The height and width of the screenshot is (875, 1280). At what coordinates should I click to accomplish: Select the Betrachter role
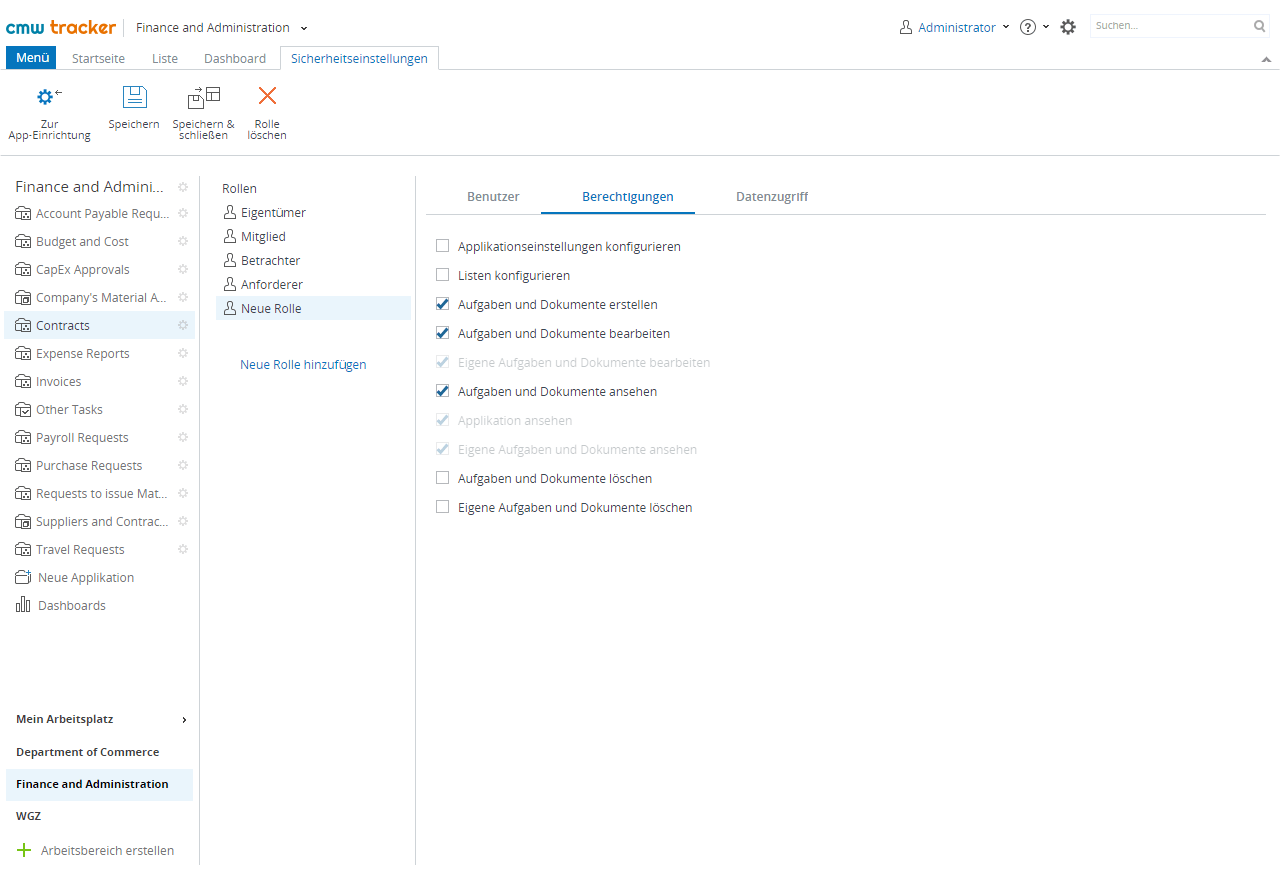pos(313,260)
